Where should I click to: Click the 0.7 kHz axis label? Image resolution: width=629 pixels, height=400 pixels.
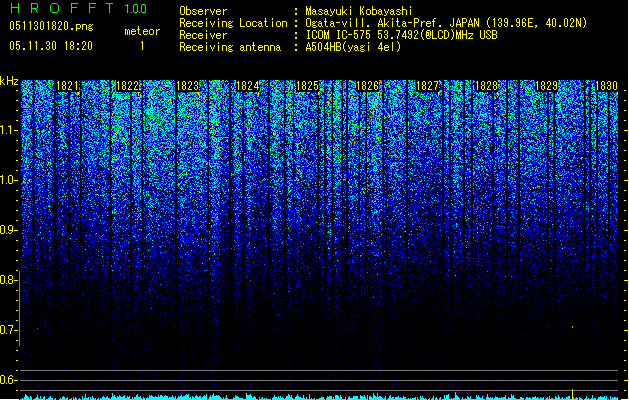coord(7,330)
